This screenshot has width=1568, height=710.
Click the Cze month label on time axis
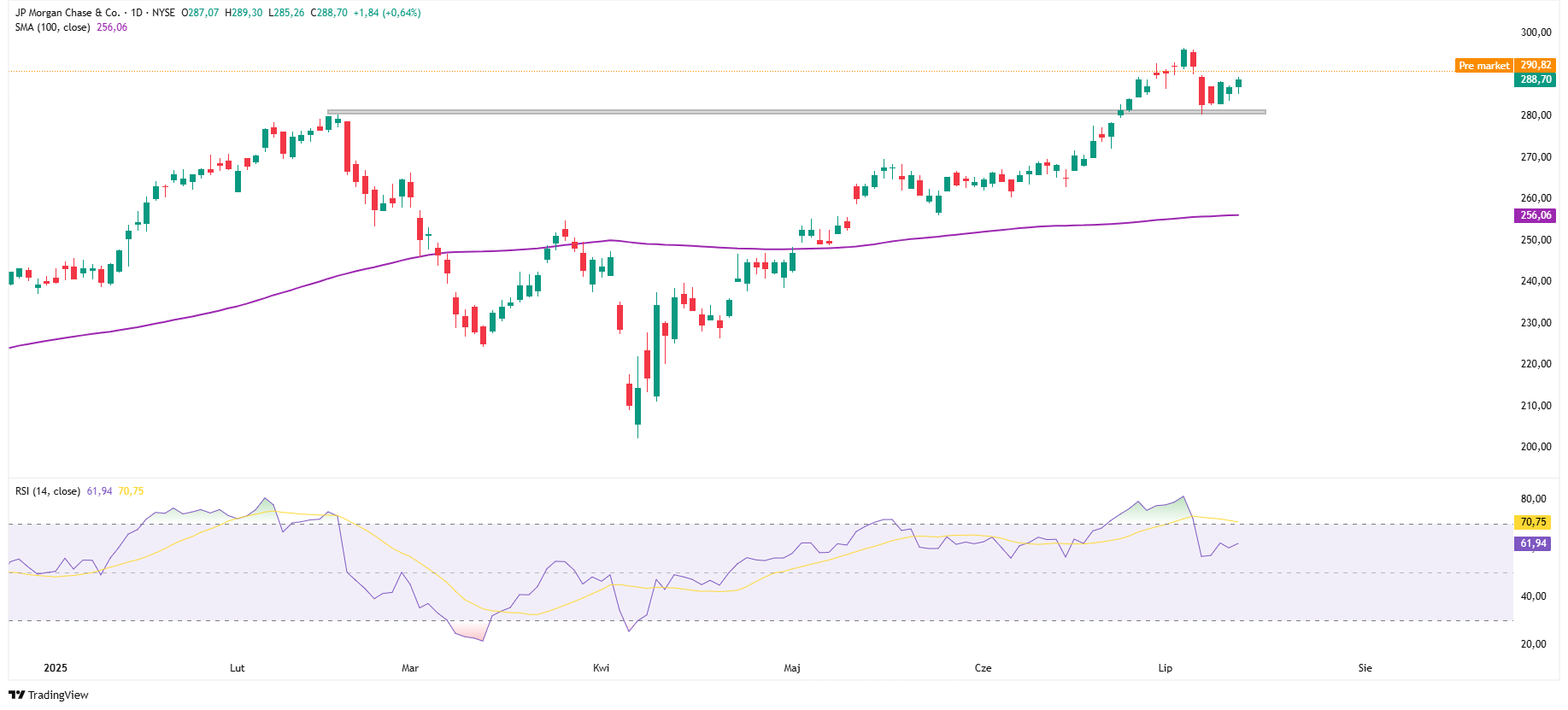click(984, 668)
